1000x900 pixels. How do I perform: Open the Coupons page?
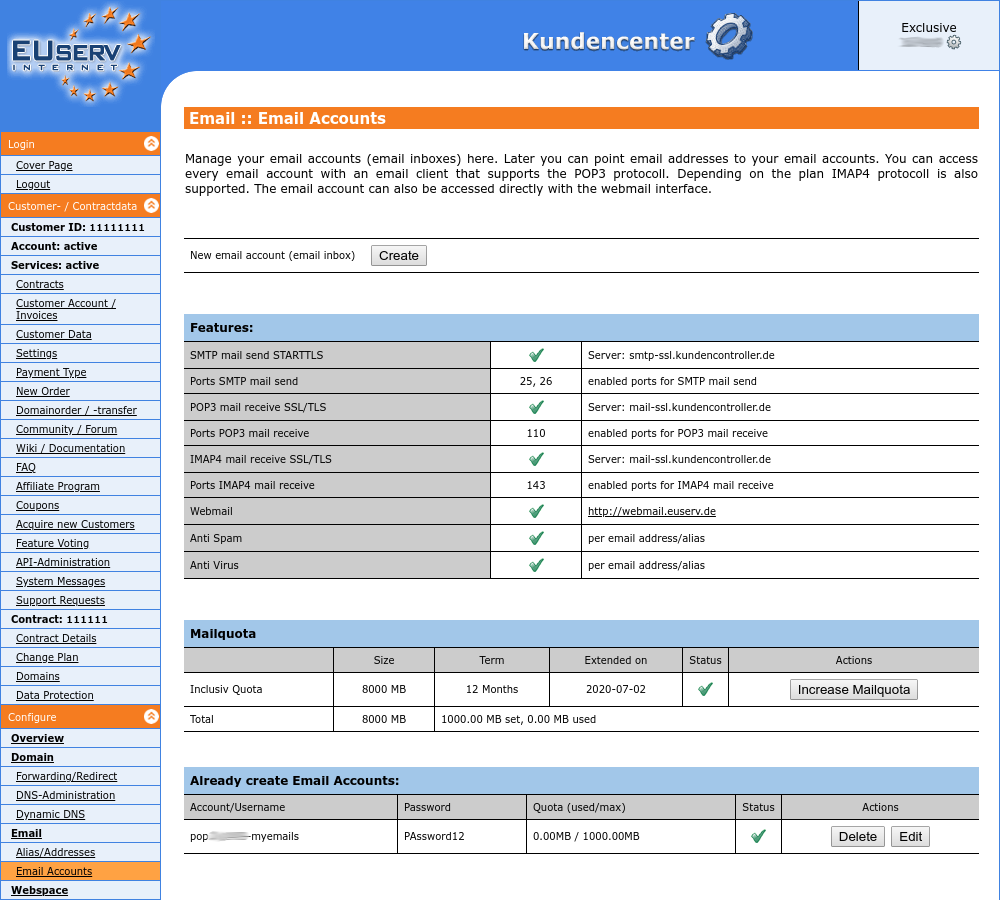click(x=38, y=505)
